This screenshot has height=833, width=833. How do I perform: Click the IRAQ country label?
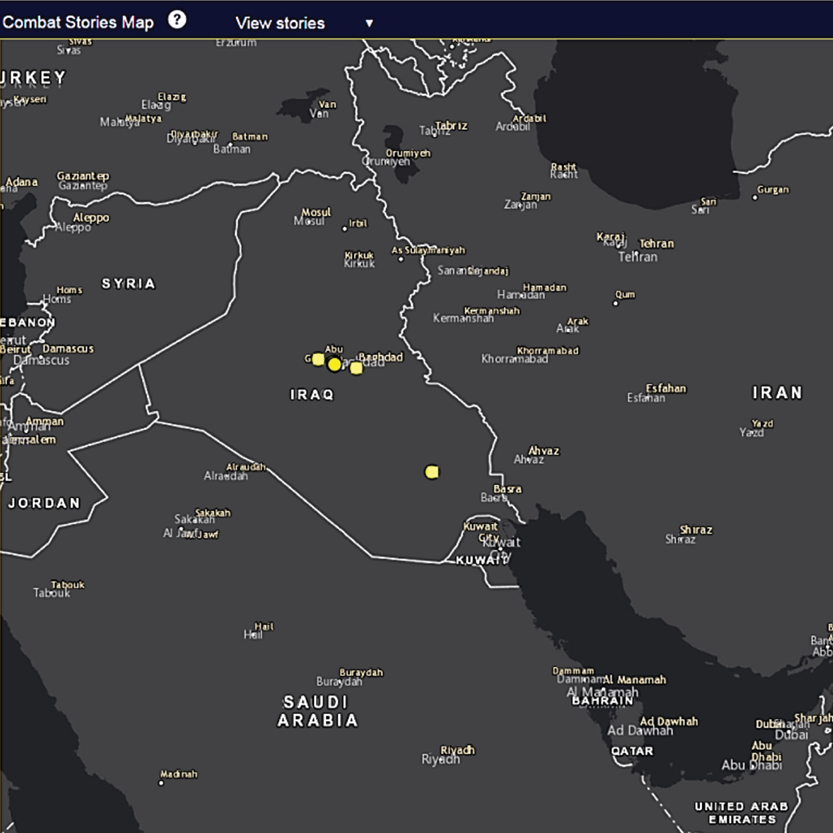pyautogui.click(x=312, y=395)
